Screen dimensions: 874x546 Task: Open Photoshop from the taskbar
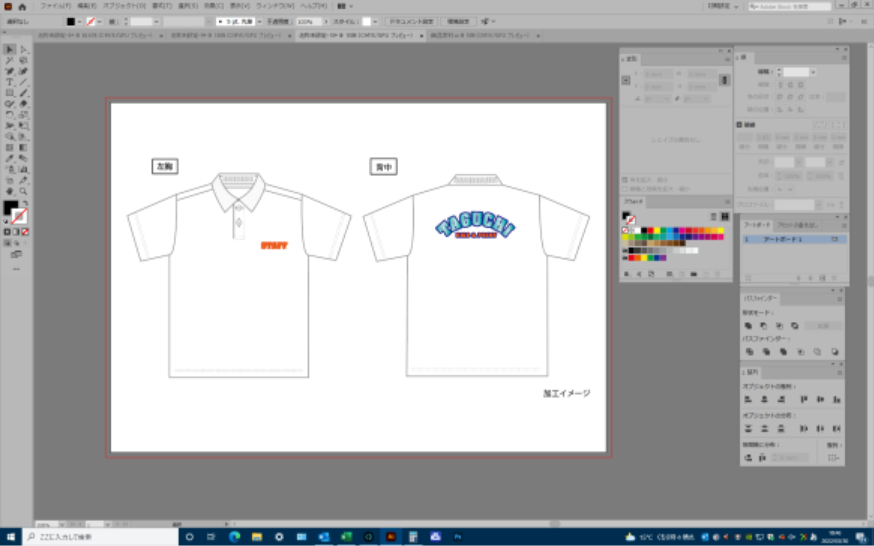point(458,537)
